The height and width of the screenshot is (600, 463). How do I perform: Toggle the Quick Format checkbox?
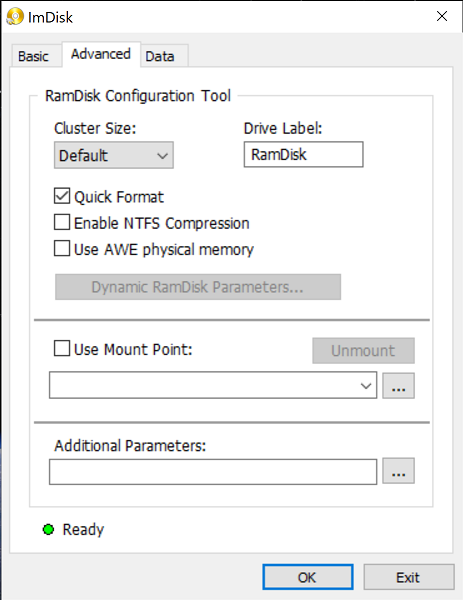62,196
